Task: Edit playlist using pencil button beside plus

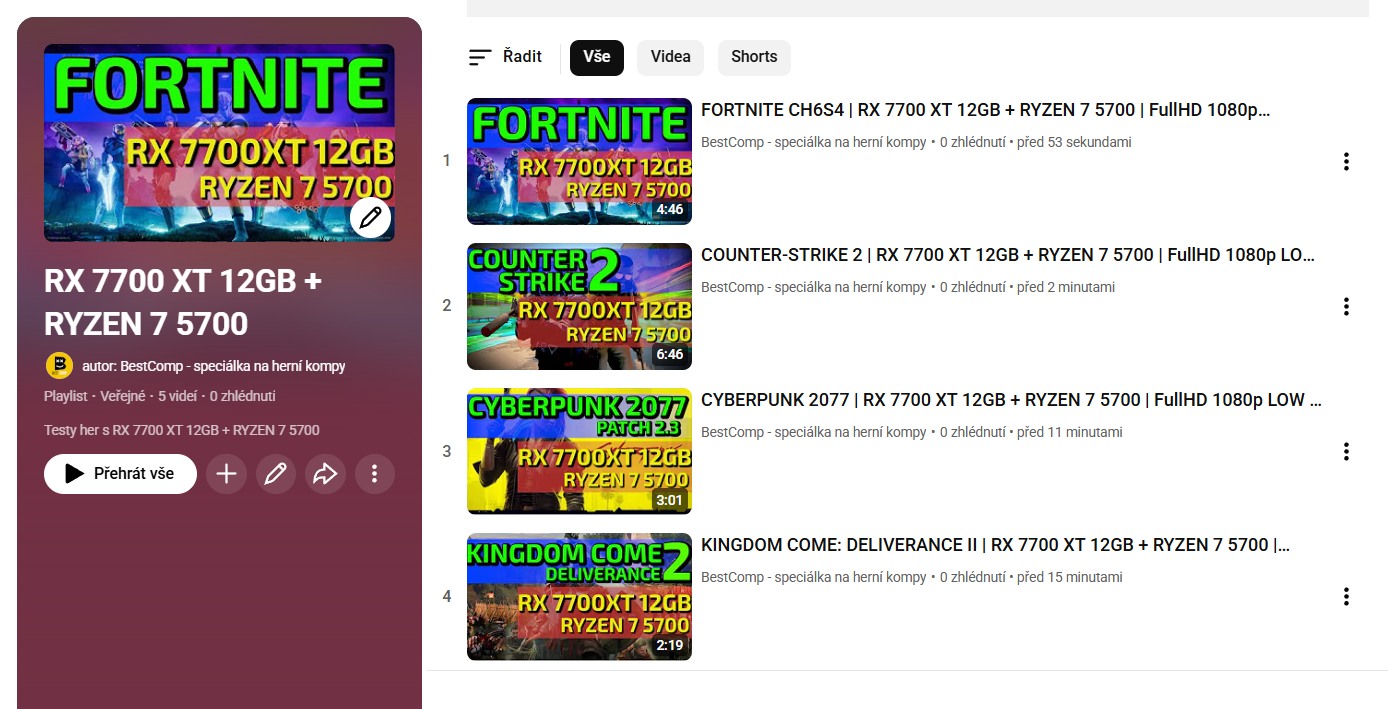Action: click(275, 474)
